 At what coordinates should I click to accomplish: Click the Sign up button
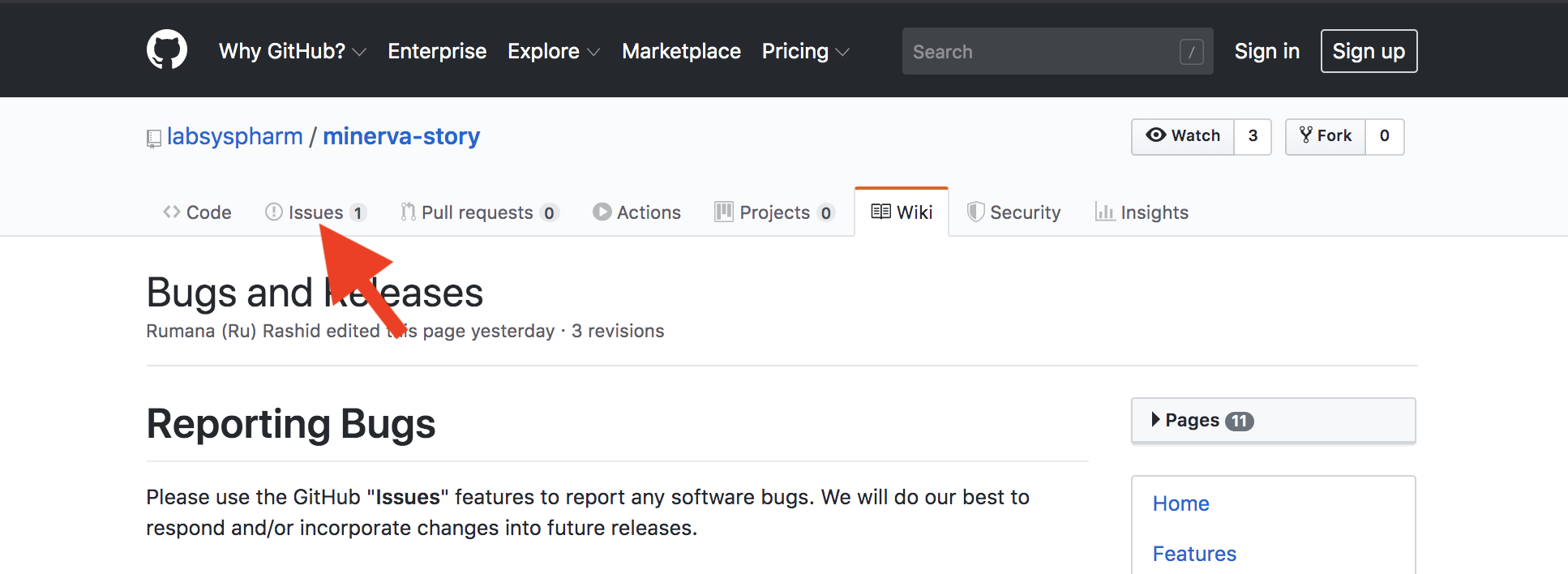point(1369,51)
